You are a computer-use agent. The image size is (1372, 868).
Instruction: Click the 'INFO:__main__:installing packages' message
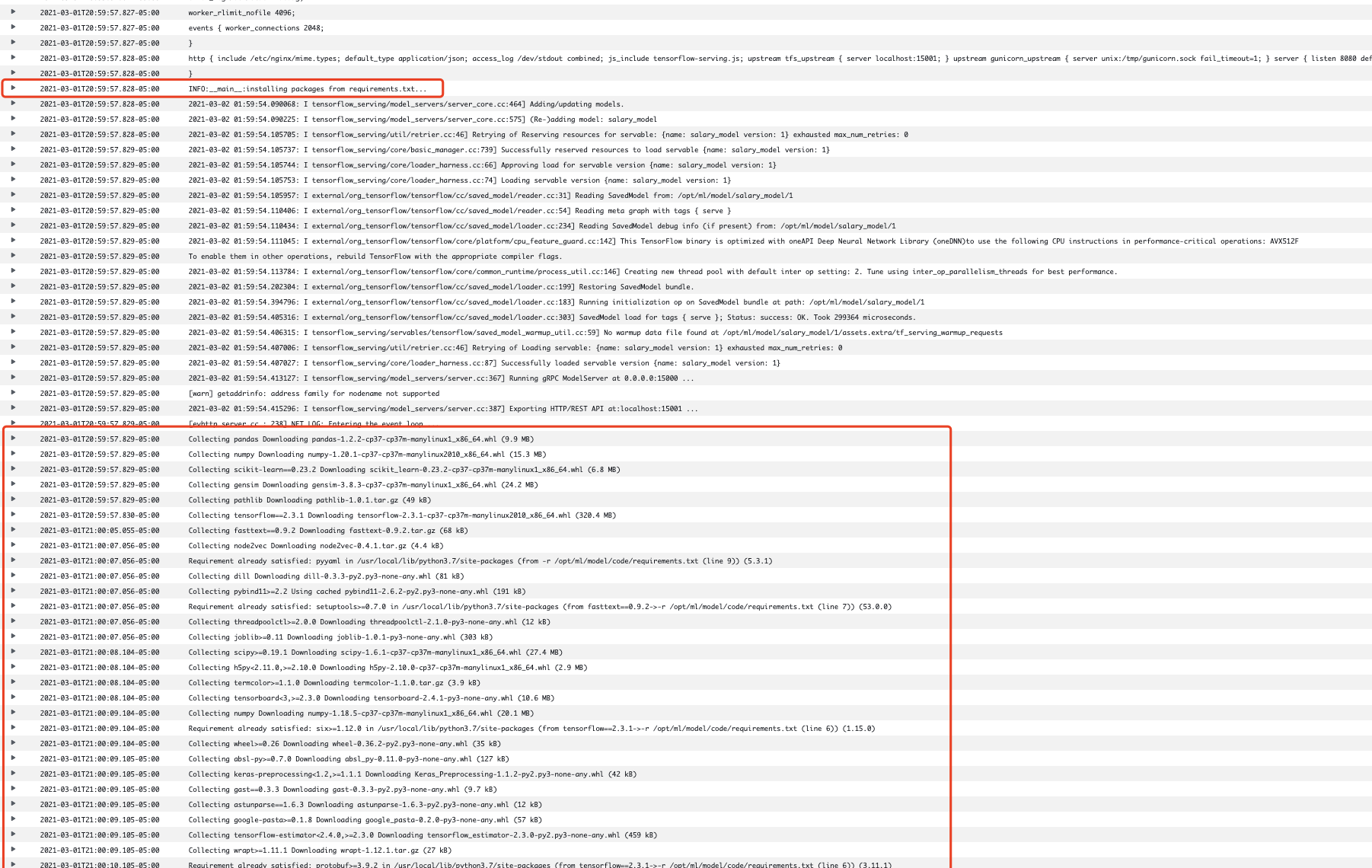coord(308,89)
